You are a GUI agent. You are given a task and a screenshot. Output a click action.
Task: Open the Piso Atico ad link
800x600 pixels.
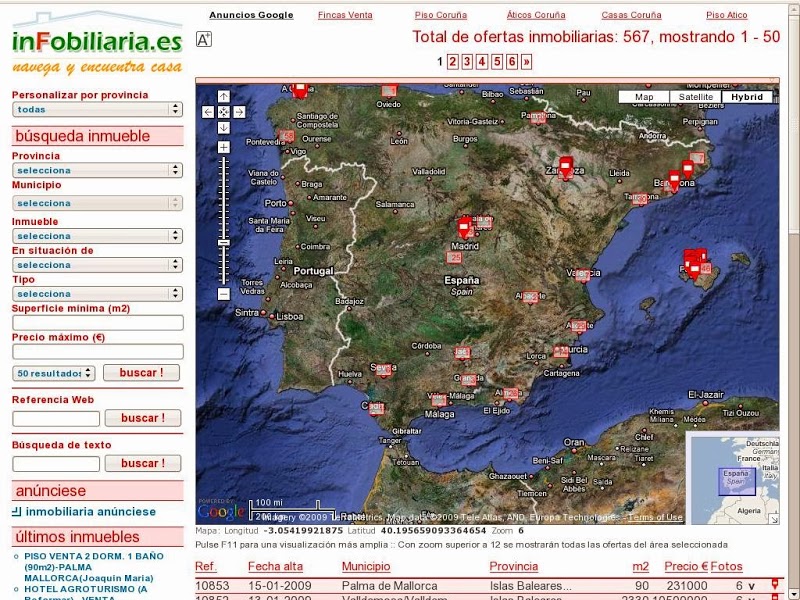click(727, 15)
